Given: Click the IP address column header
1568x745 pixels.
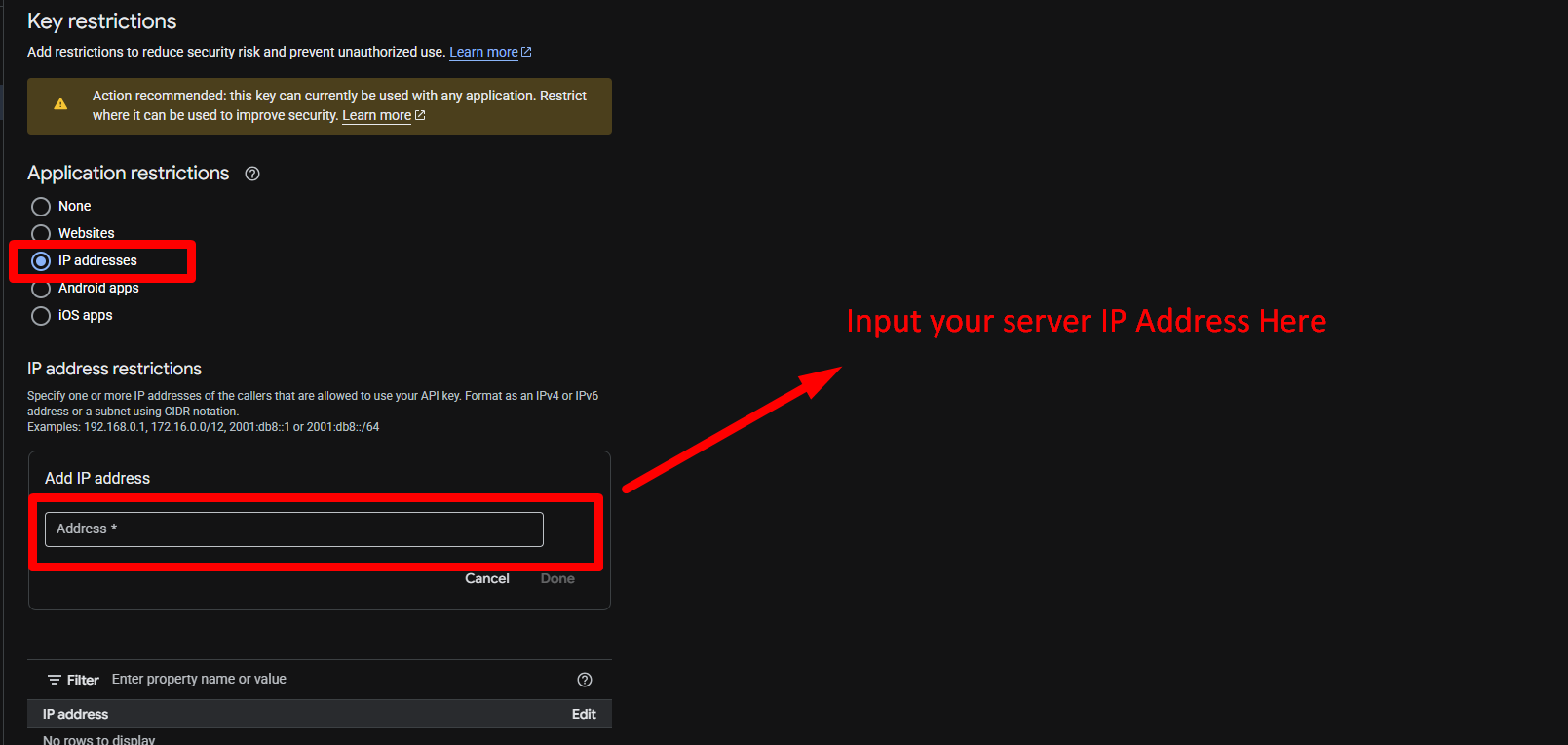Looking at the screenshot, I should click(75, 714).
